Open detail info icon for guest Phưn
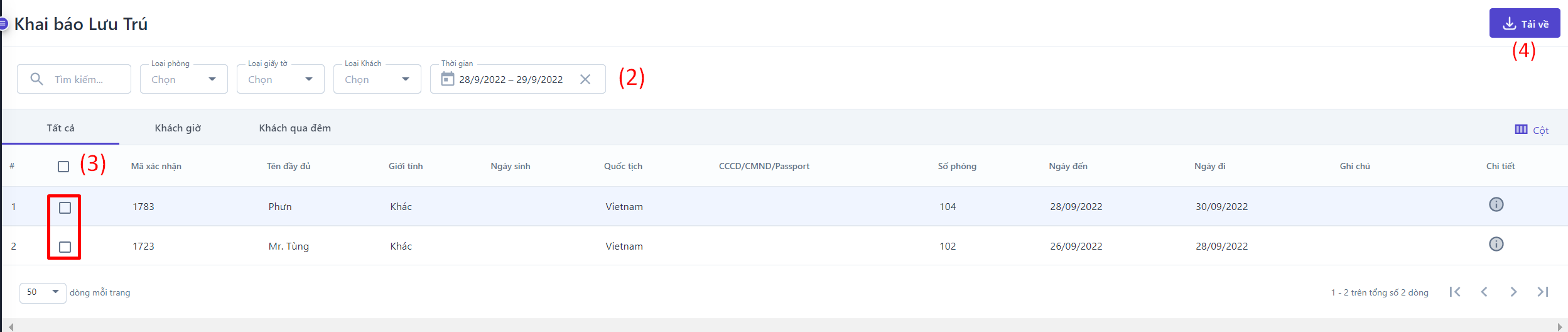 pyautogui.click(x=1496, y=204)
